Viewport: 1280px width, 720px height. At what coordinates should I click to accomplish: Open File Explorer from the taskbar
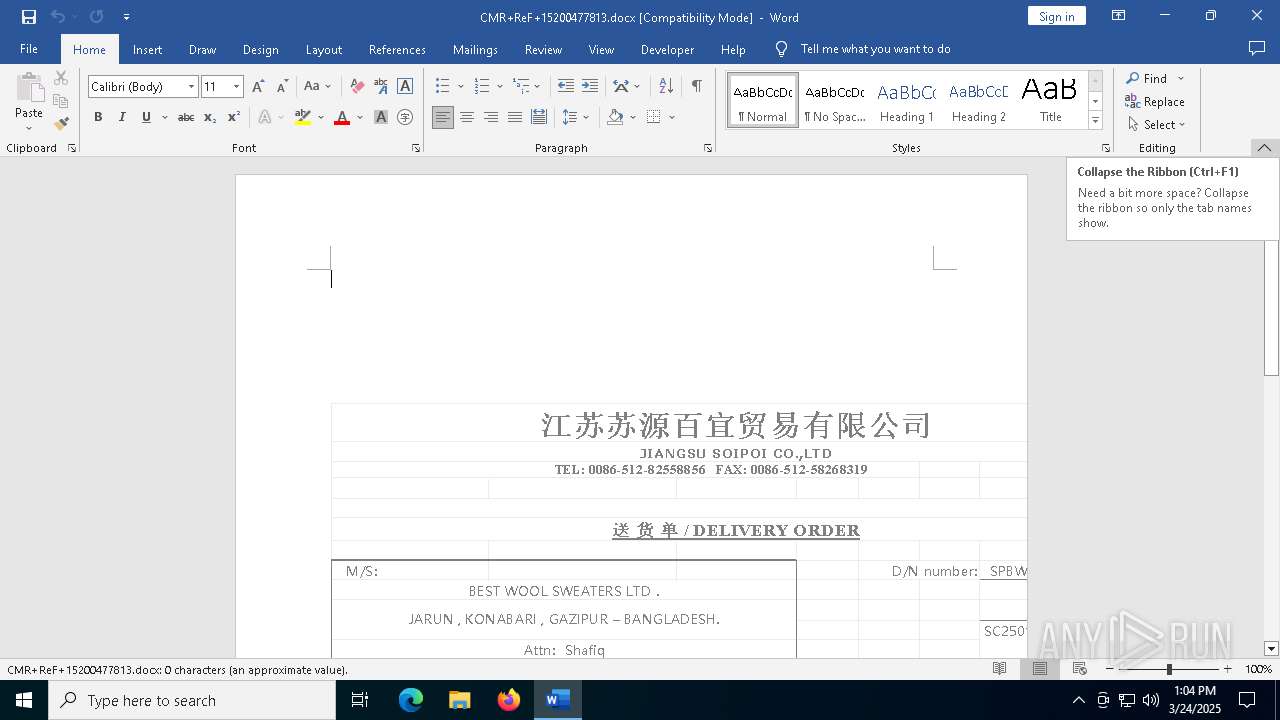coord(460,700)
